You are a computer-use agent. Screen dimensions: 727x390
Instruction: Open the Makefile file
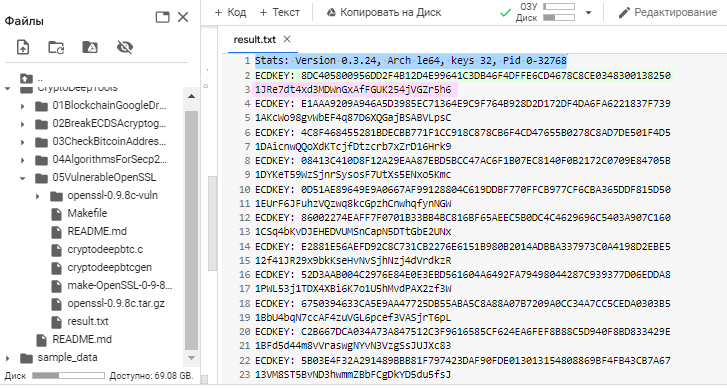coord(79,213)
